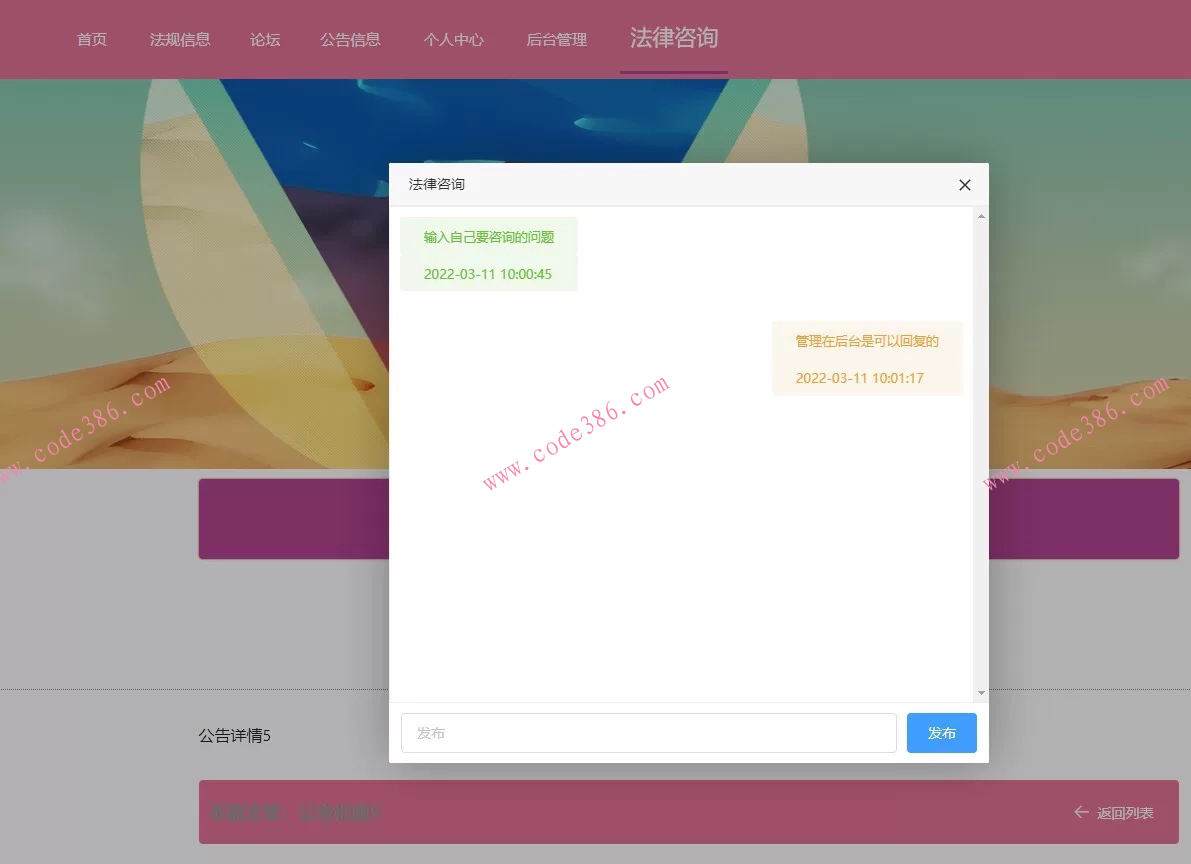Open the 论坛 menu item
1191x864 pixels.
coord(265,40)
